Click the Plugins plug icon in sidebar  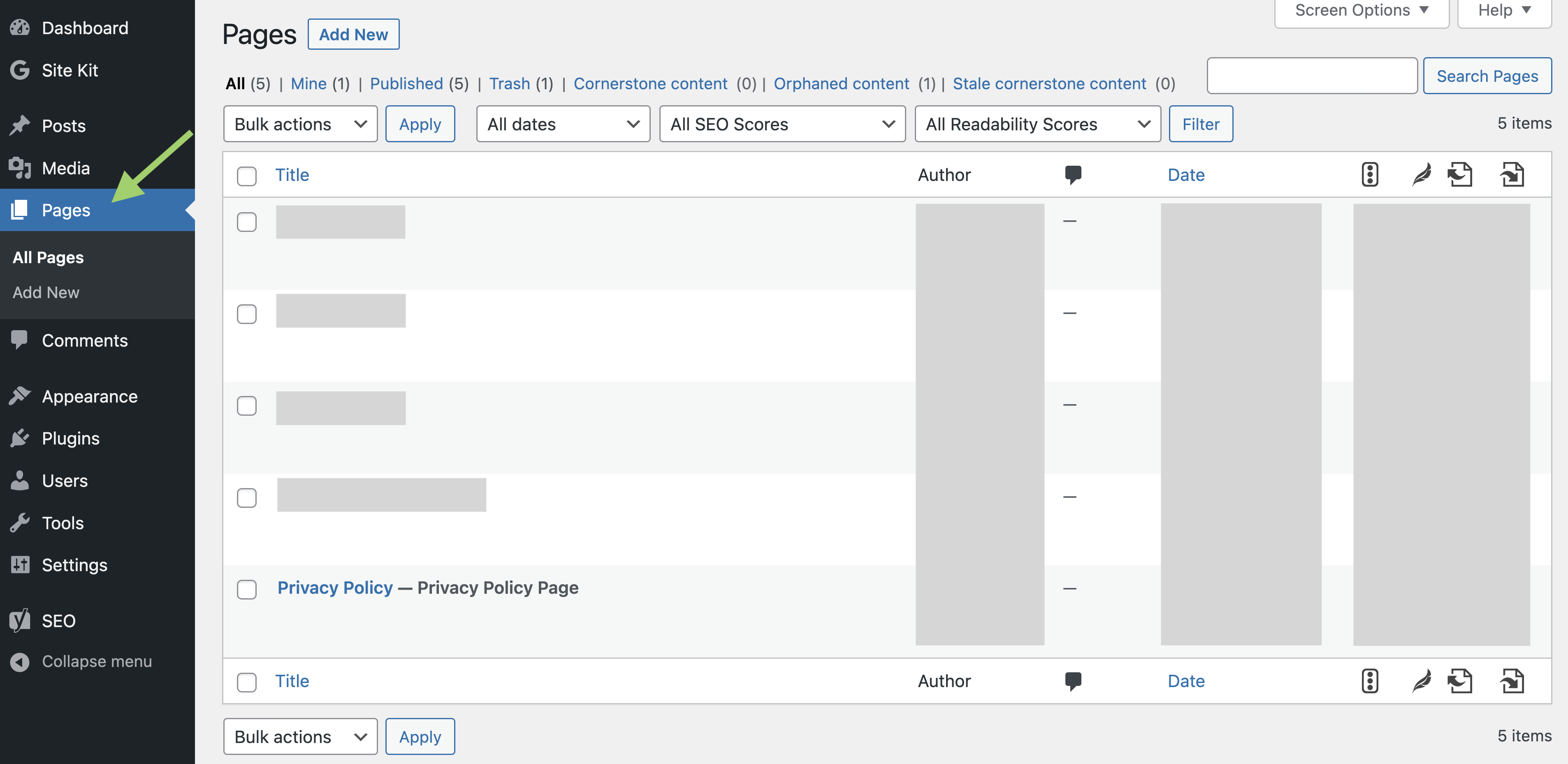(x=19, y=438)
